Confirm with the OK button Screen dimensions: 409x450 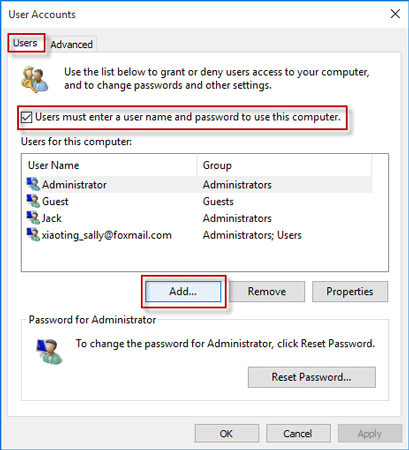pyautogui.click(x=226, y=433)
